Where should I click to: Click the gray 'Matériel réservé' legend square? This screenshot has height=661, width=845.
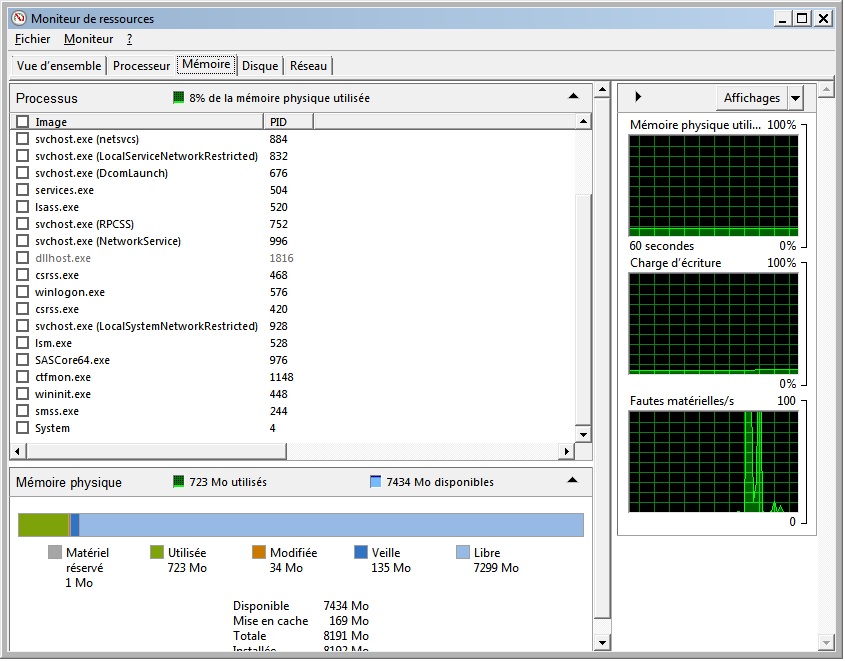(55, 553)
